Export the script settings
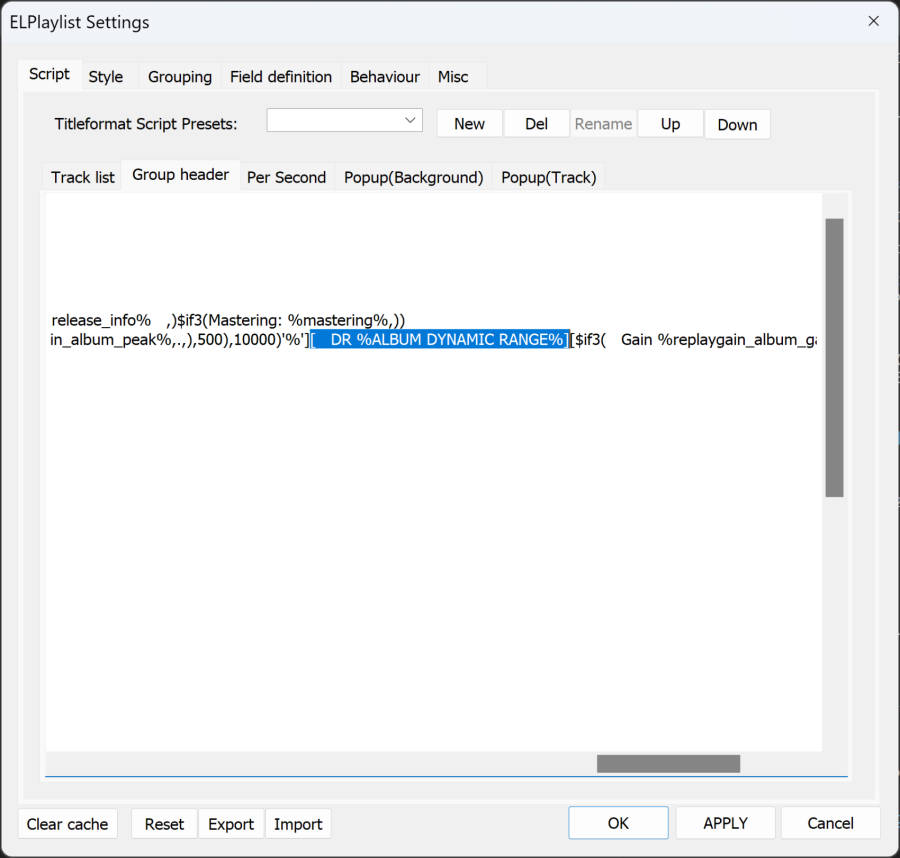This screenshot has width=900, height=858. click(x=231, y=824)
